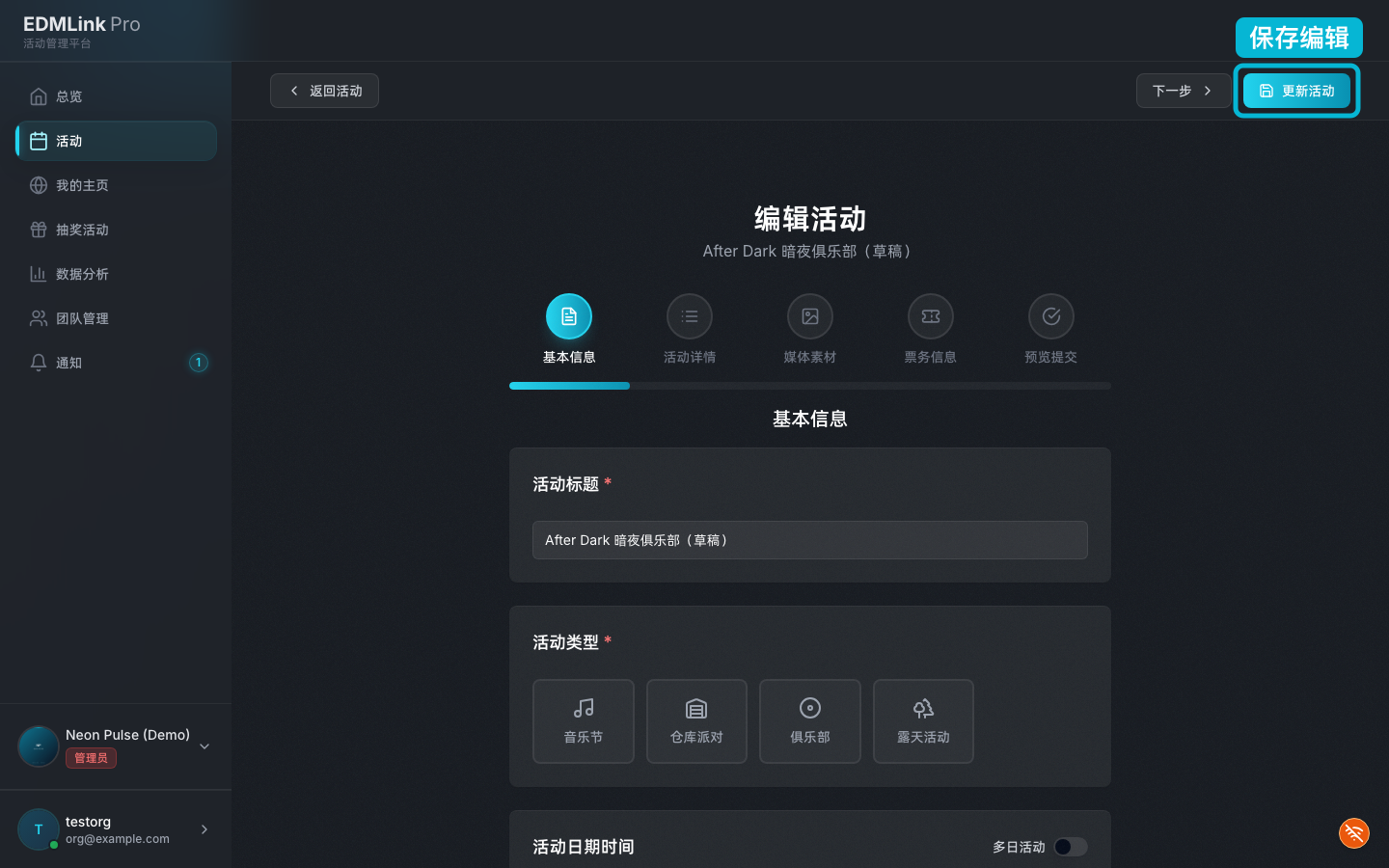Click the 活动 calendar icon in sidebar

coord(39,141)
